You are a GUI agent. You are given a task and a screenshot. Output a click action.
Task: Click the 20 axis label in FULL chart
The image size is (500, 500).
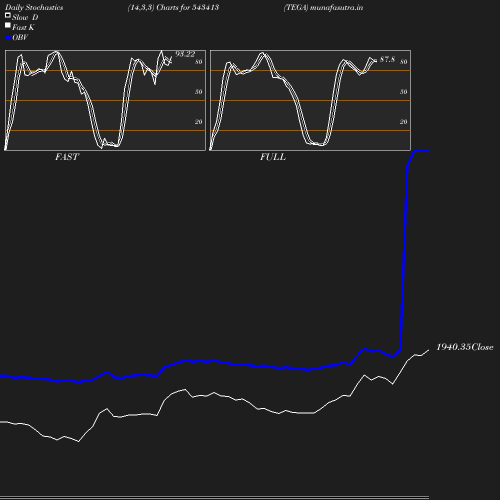[404, 122]
